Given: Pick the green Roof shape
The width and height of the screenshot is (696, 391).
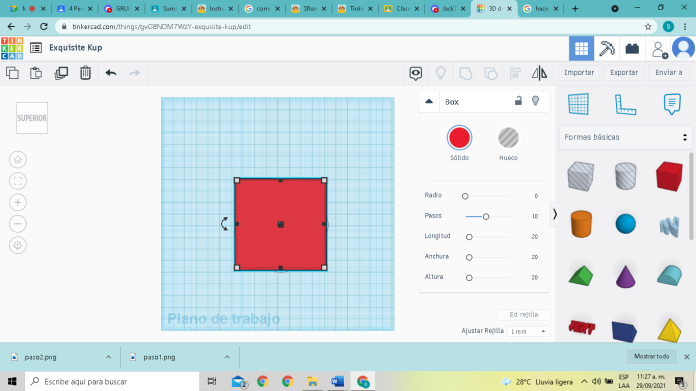Looking at the screenshot, I should 581,276.
